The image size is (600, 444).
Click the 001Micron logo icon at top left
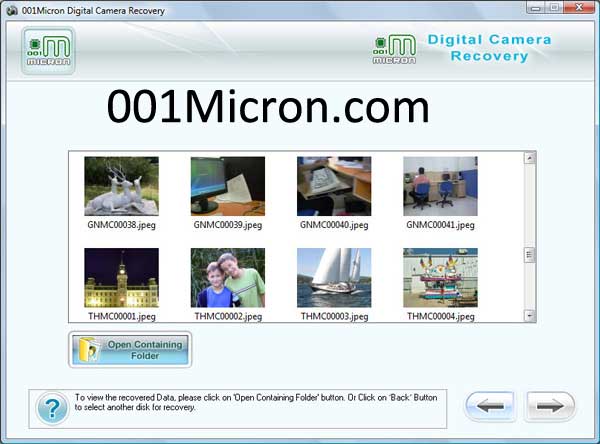point(48,51)
